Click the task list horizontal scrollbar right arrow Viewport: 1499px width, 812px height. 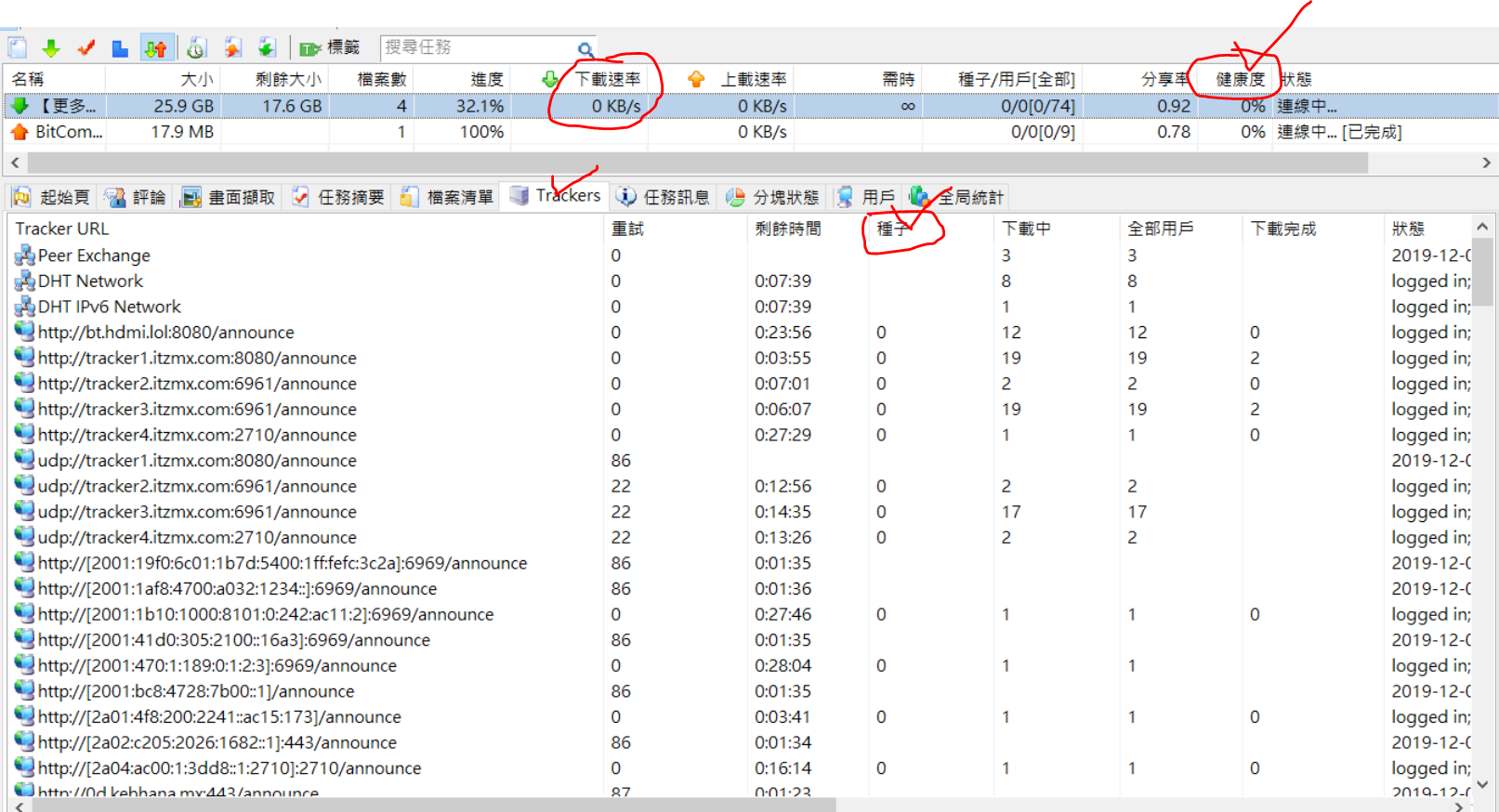click(x=1486, y=163)
